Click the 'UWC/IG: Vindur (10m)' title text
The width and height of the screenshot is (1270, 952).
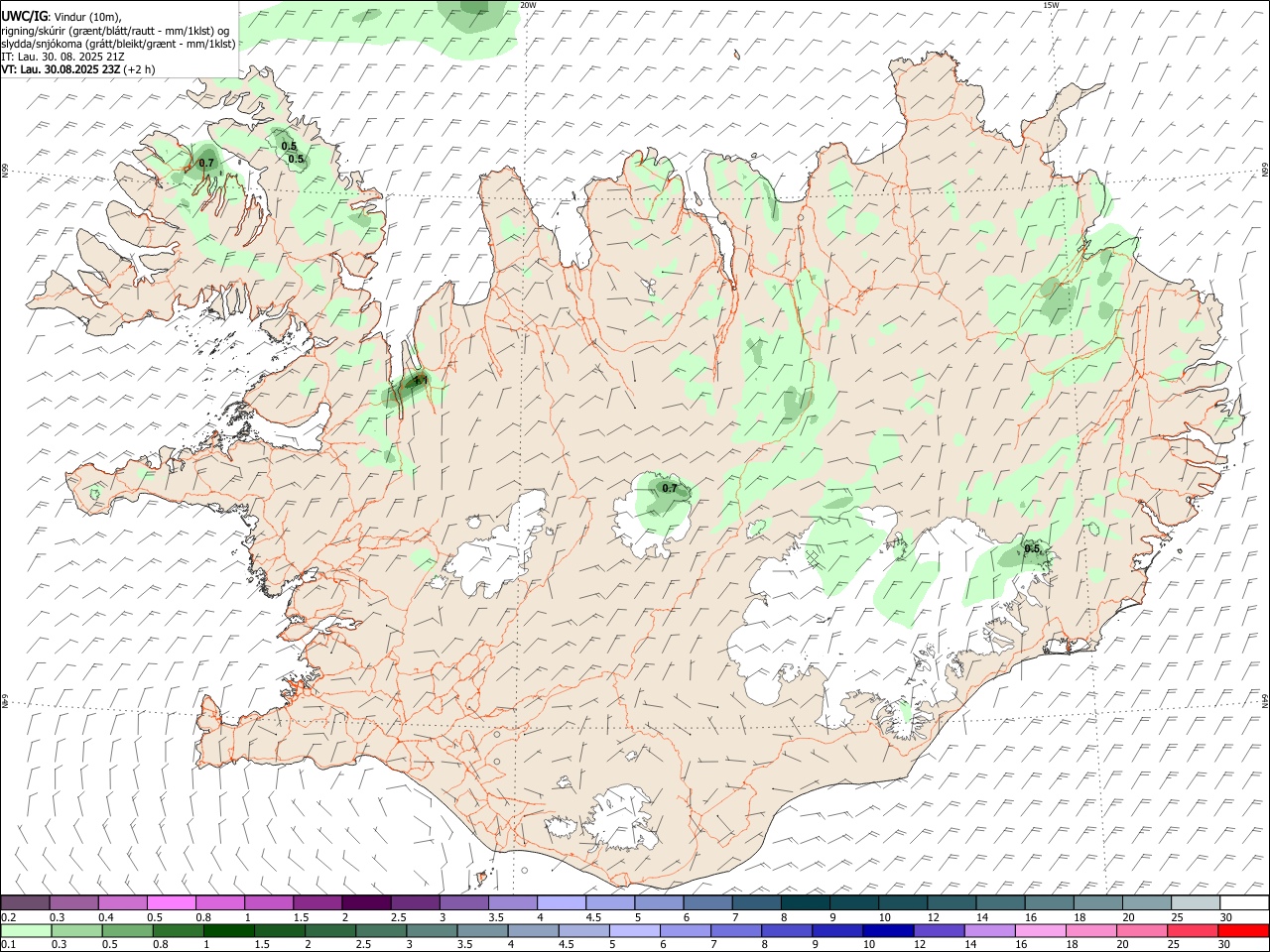[62, 15]
